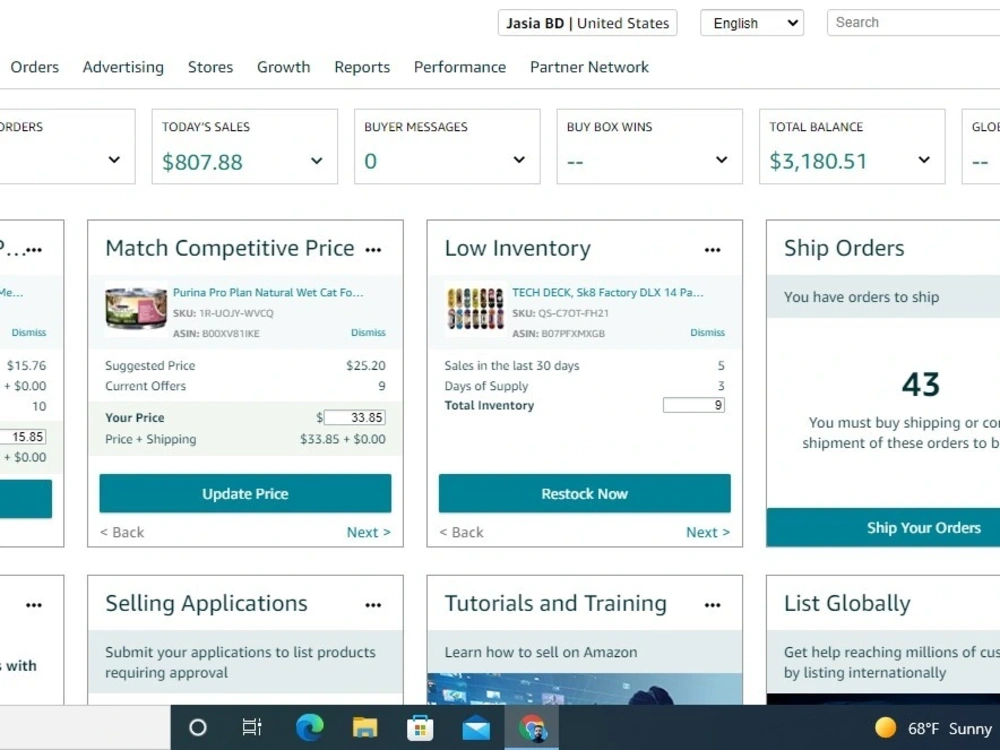
Task: Click Purina cat food product image
Action: [x=136, y=309]
